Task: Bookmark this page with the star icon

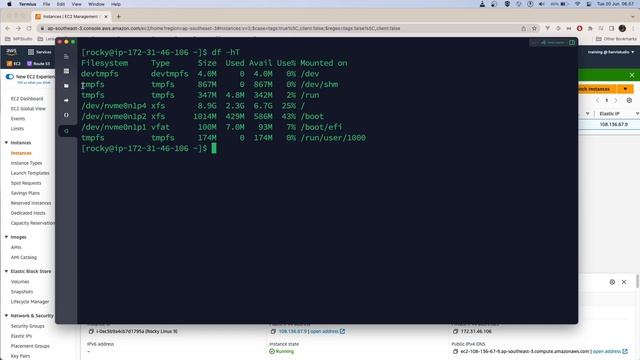Action: pyautogui.click(x=534, y=28)
